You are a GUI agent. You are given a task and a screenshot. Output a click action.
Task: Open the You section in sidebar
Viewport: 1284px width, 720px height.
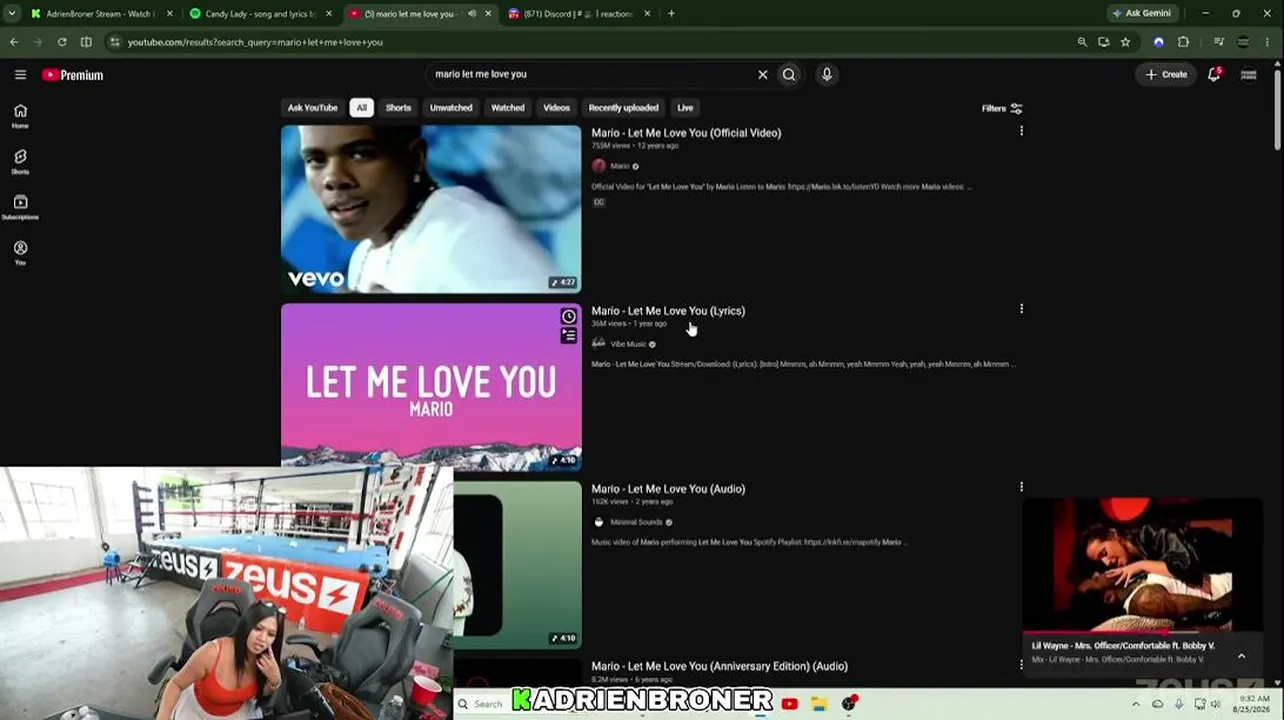point(20,253)
